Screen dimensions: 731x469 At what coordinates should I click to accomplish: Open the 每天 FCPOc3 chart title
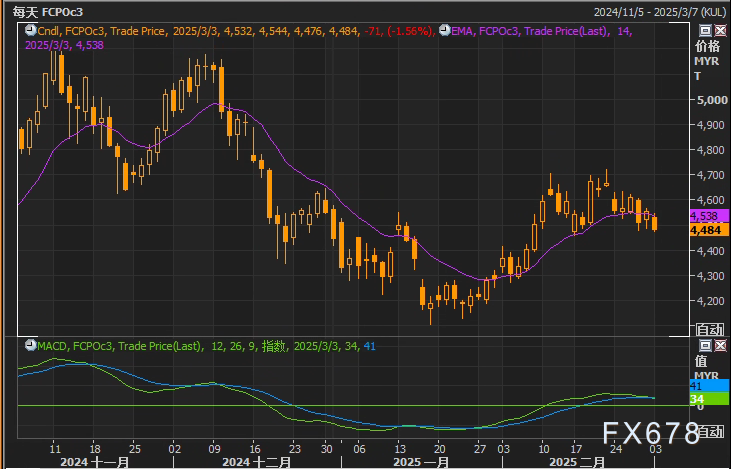pos(47,12)
